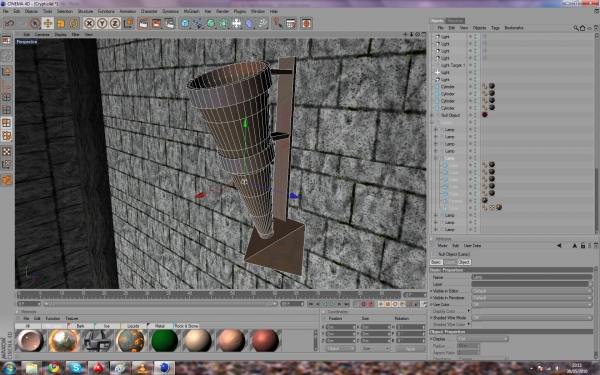Click the home icon in Objects panel
The height and width of the screenshot is (375, 600).
pyautogui.click(x=582, y=28)
